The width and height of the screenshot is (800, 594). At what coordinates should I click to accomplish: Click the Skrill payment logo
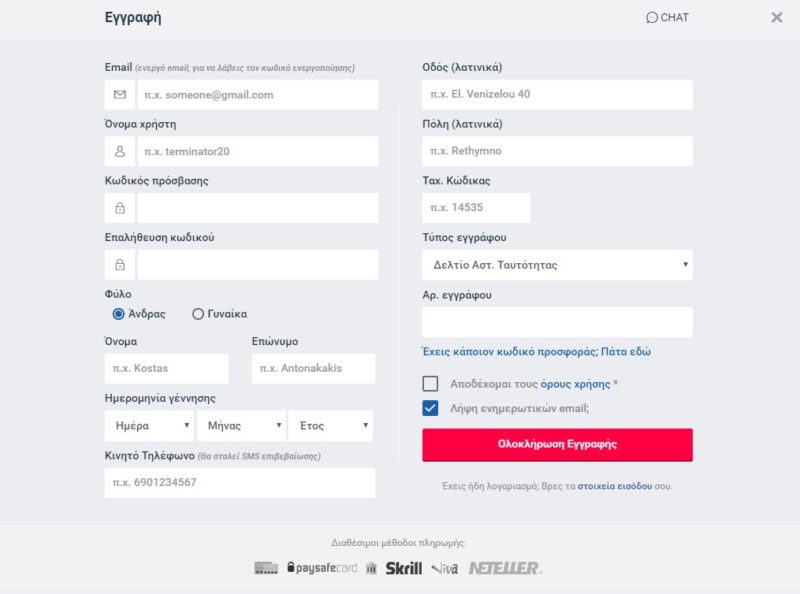[404, 568]
